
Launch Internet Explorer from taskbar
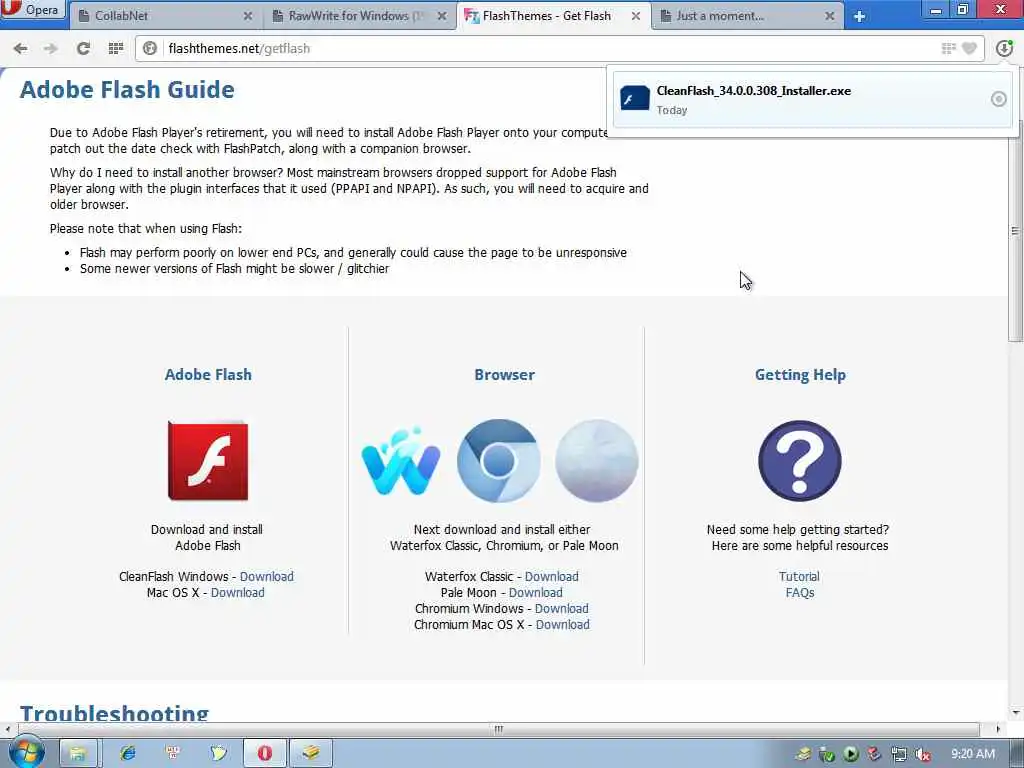click(x=128, y=753)
